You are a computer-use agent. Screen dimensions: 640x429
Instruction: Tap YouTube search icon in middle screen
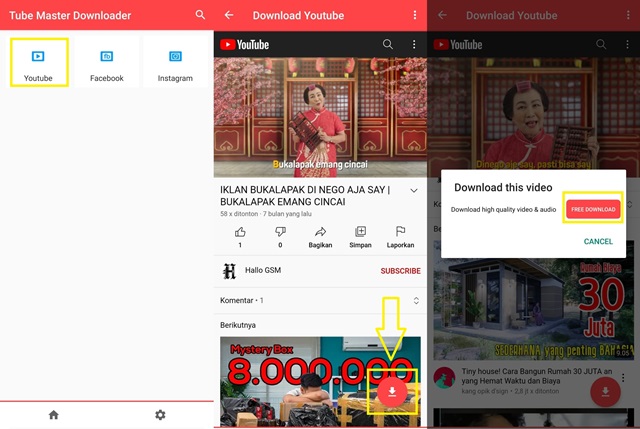[388, 44]
